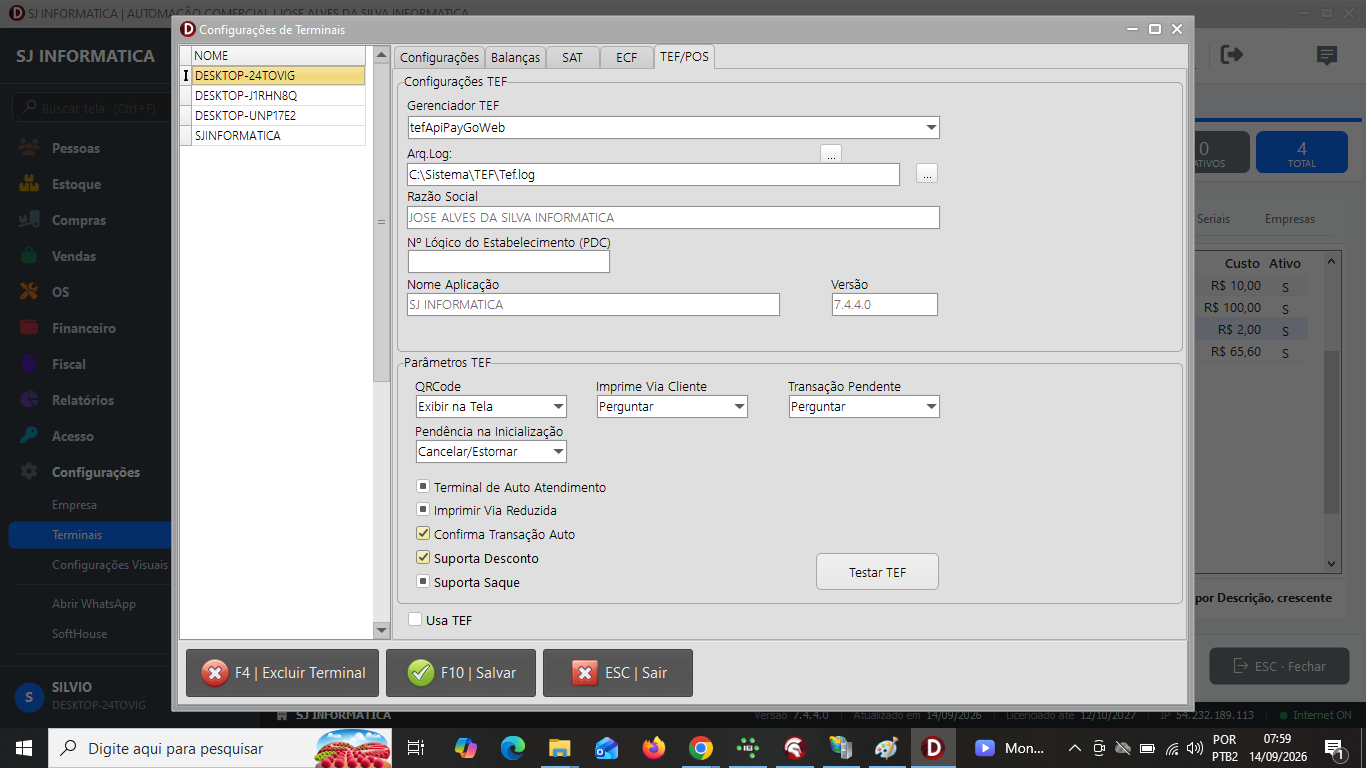This screenshot has width=1366, height=768.
Task: Select the Acesso key icon in sidebar
Action: point(30,436)
